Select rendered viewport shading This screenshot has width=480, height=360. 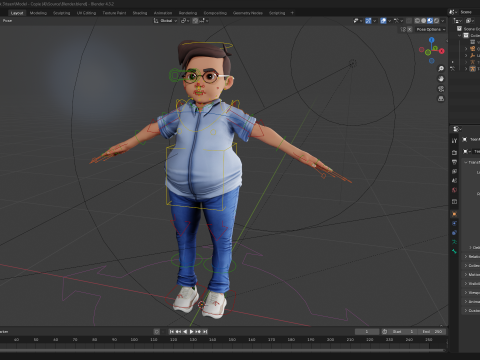click(436, 21)
